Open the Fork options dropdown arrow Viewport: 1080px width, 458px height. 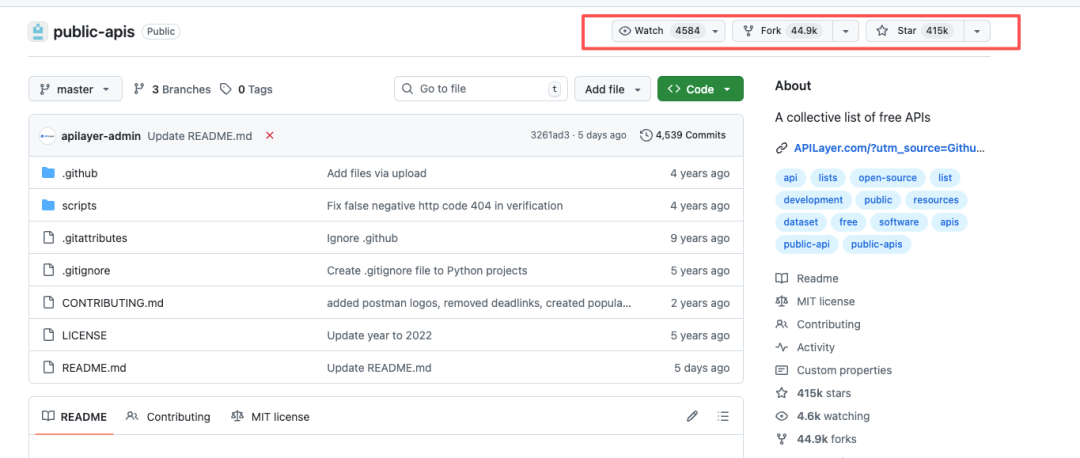tap(846, 31)
